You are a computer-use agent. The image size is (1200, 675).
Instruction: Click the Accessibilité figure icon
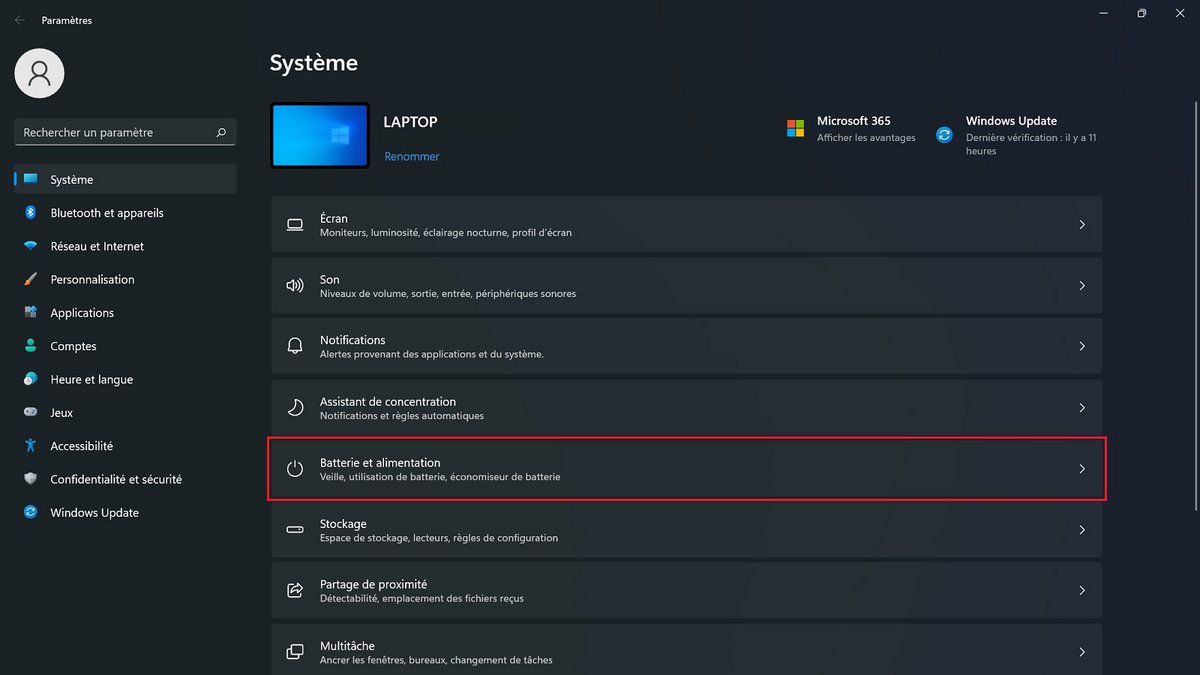pos(30,446)
